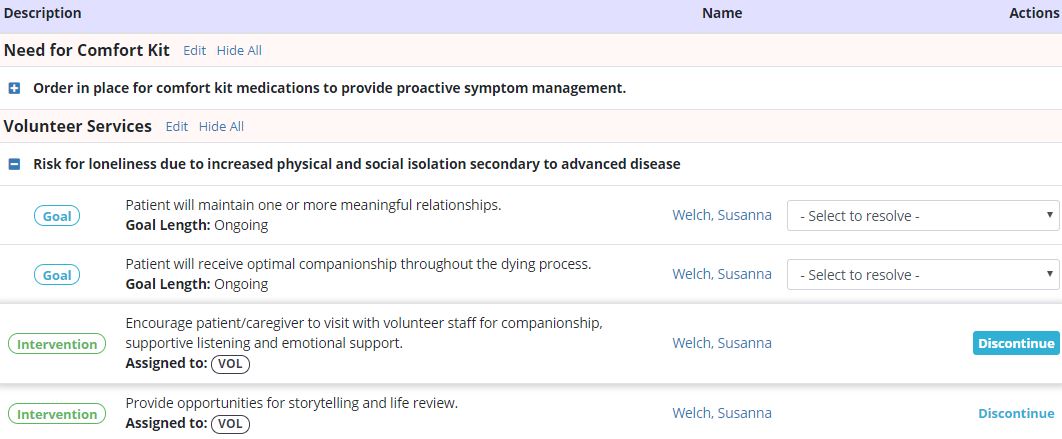Click Welch, Susanna on optimal companionship goal

click(721, 274)
